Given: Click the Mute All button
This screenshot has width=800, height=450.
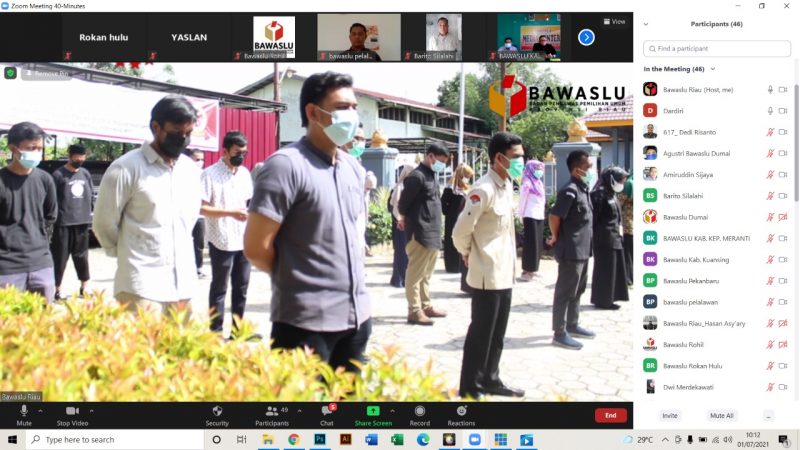Looking at the screenshot, I should pyautogui.click(x=721, y=415).
